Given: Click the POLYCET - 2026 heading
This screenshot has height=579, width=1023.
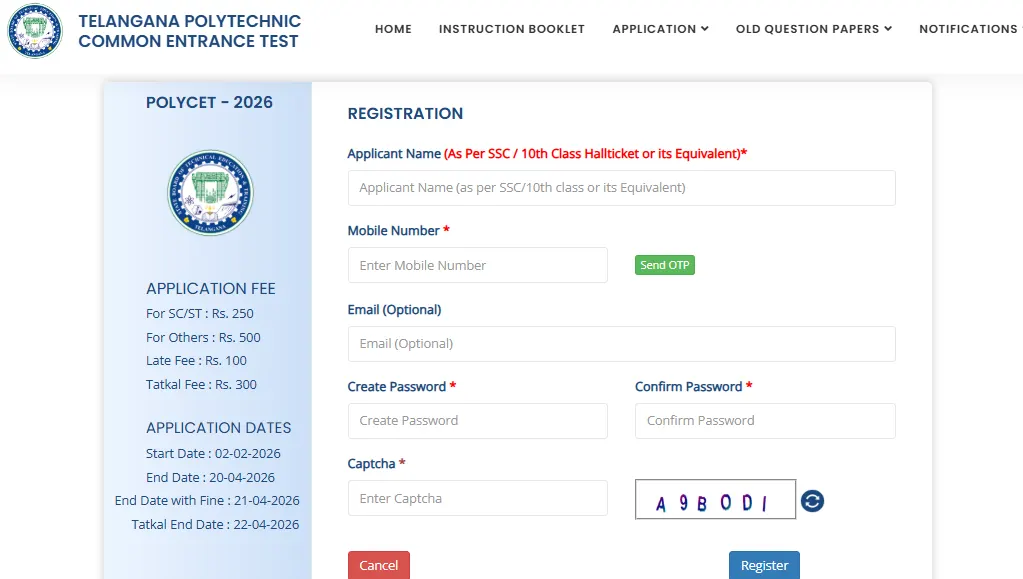Looking at the screenshot, I should [208, 102].
